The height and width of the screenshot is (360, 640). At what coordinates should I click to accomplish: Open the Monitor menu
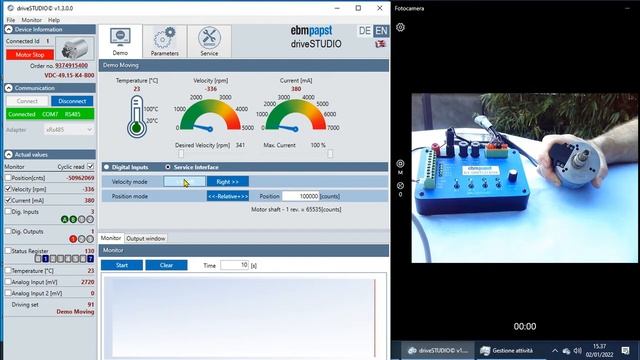[x=31, y=20]
